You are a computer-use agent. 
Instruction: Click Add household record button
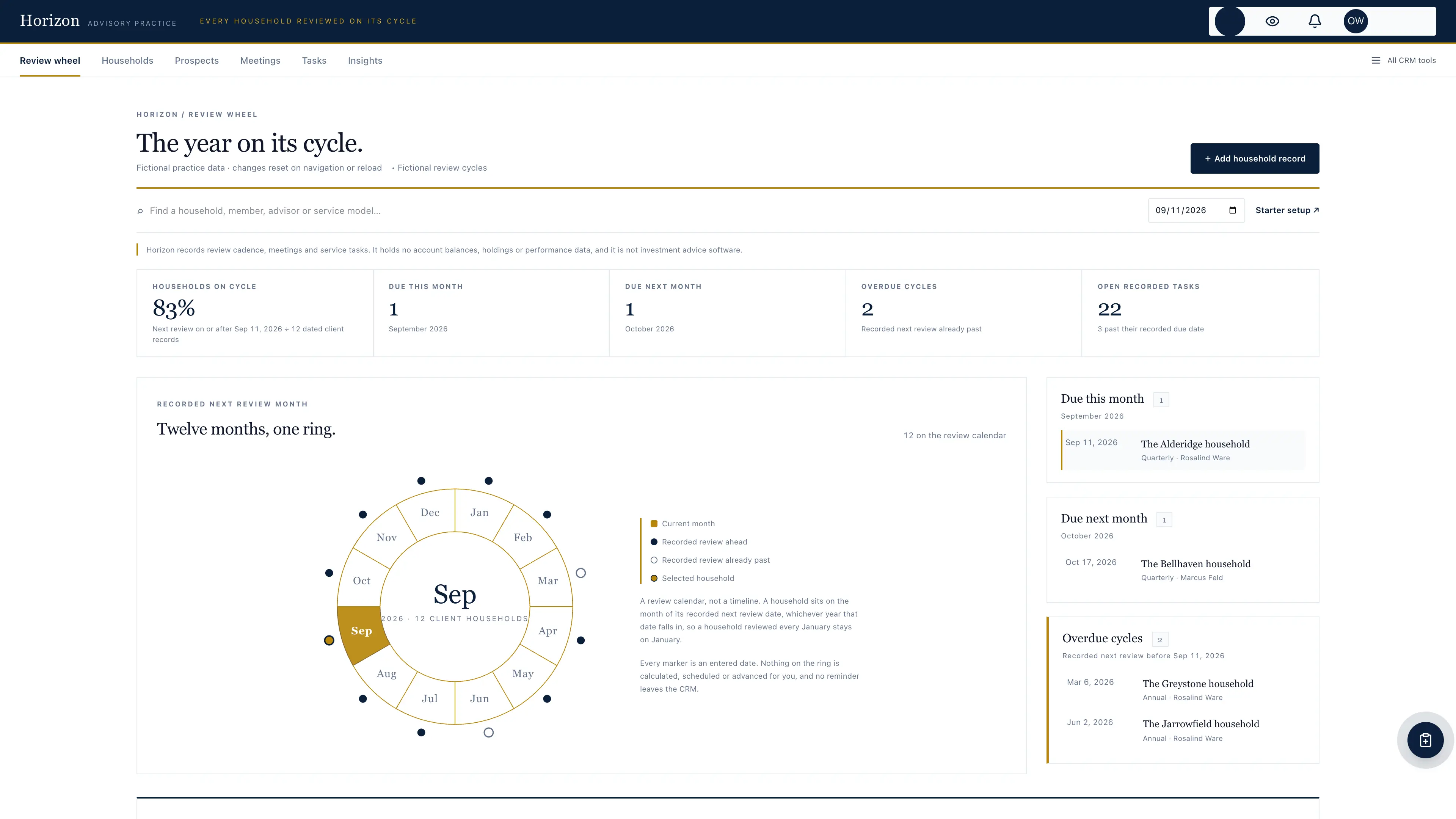click(x=1255, y=158)
